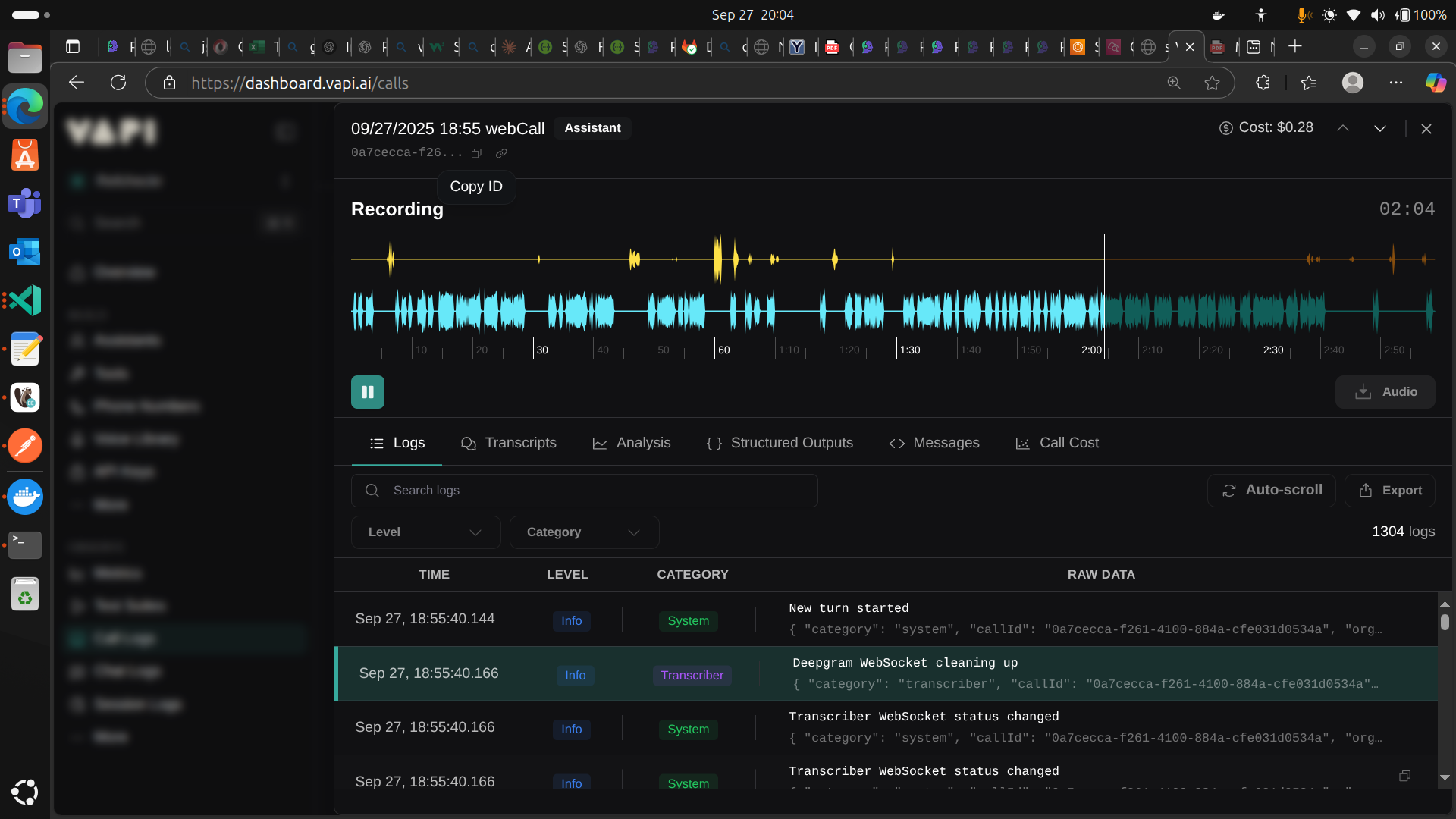1456x819 pixels.
Task: Download the Audio recording
Action: click(1385, 392)
